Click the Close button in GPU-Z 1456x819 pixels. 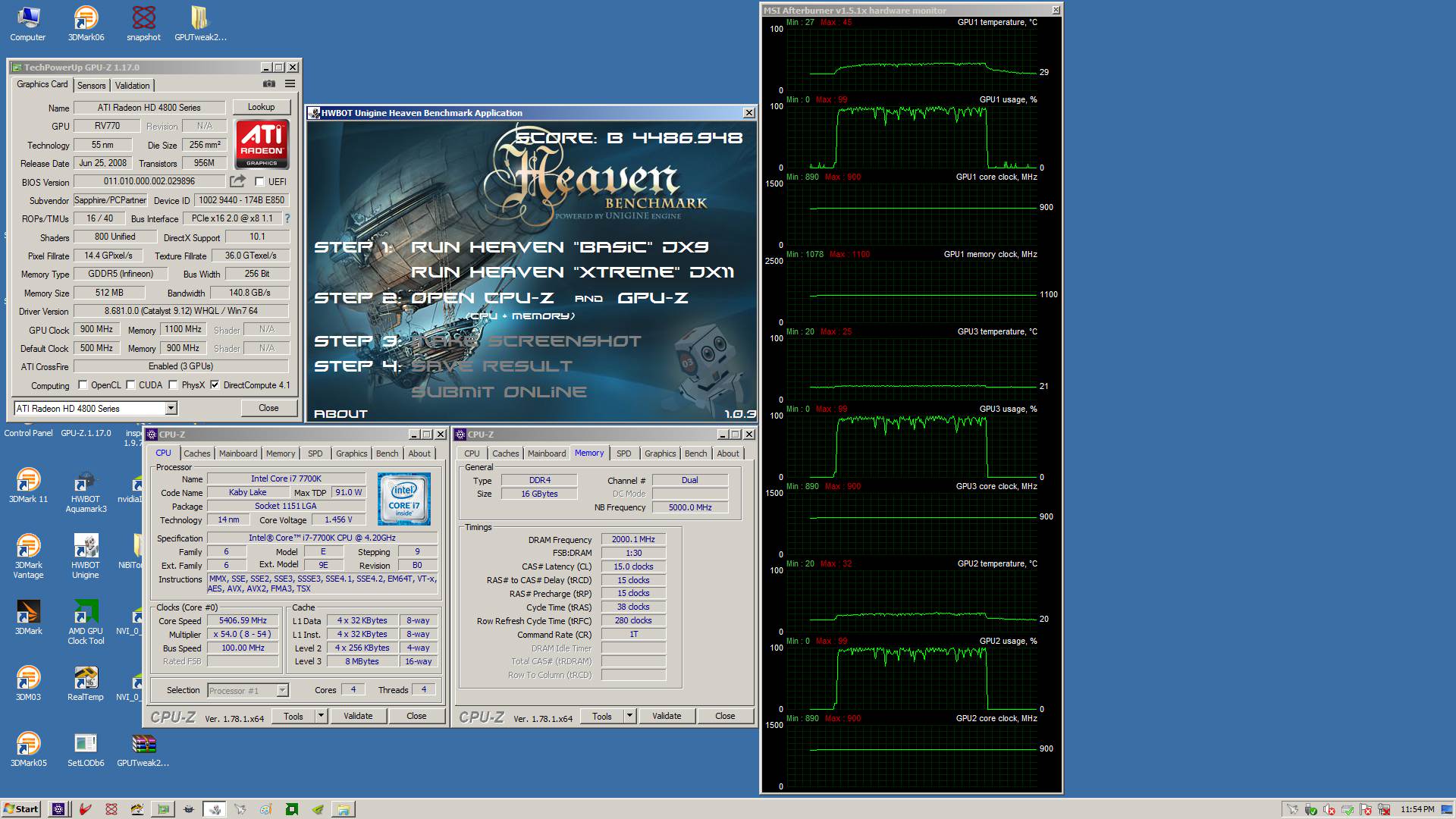pos(268,408)
